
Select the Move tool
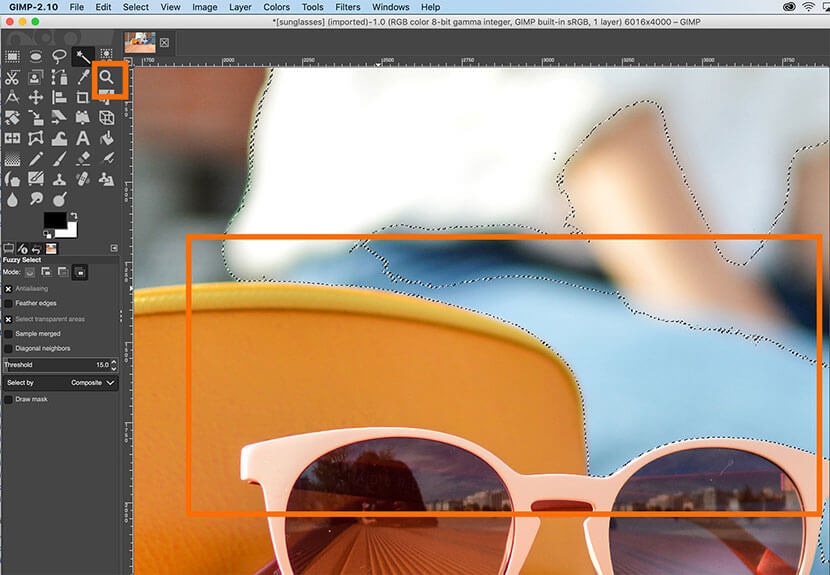pyautogui.click(x=36, y=98)
